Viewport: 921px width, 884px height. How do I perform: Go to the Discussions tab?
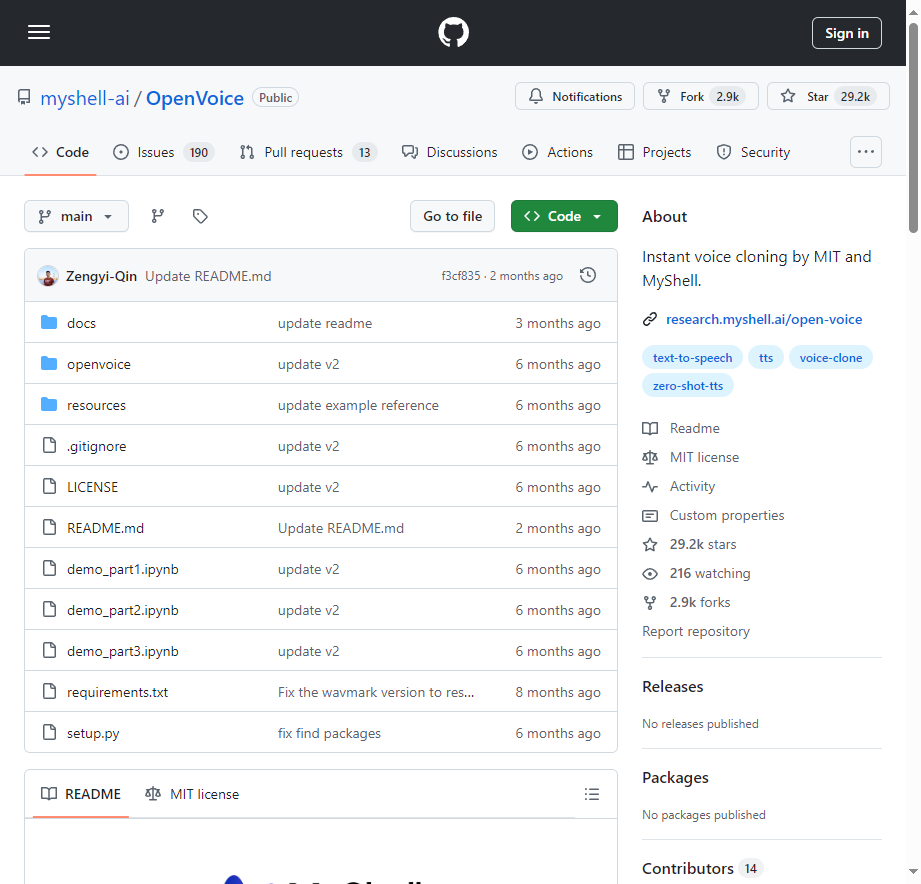449,152
